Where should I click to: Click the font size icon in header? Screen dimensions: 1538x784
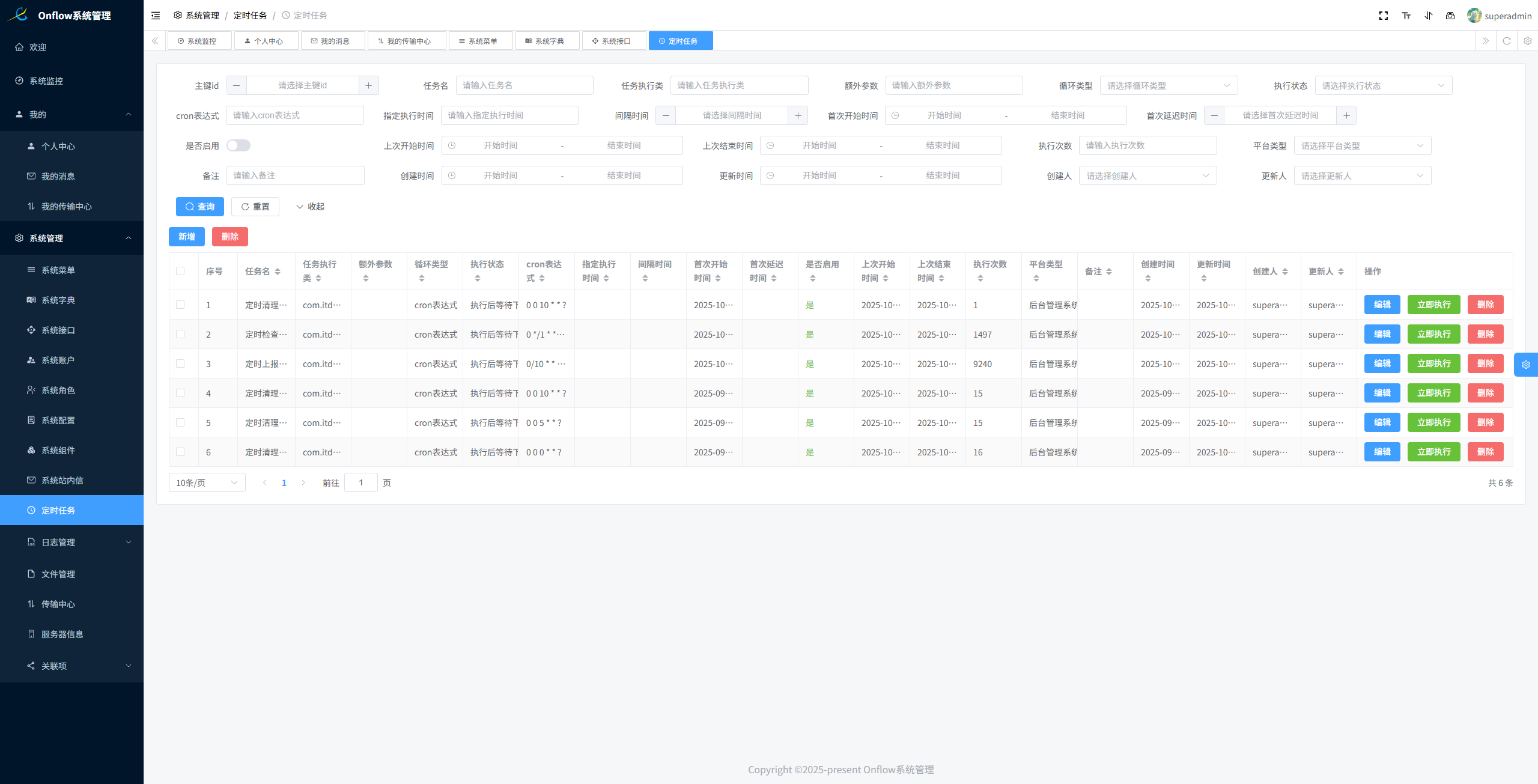(x=1406, y=16)
